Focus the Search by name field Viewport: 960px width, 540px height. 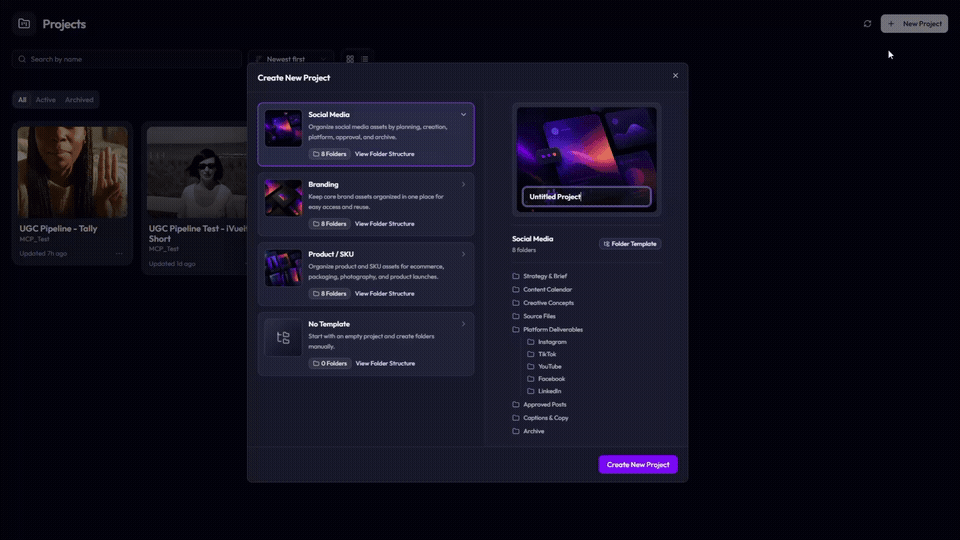point(127,59)
